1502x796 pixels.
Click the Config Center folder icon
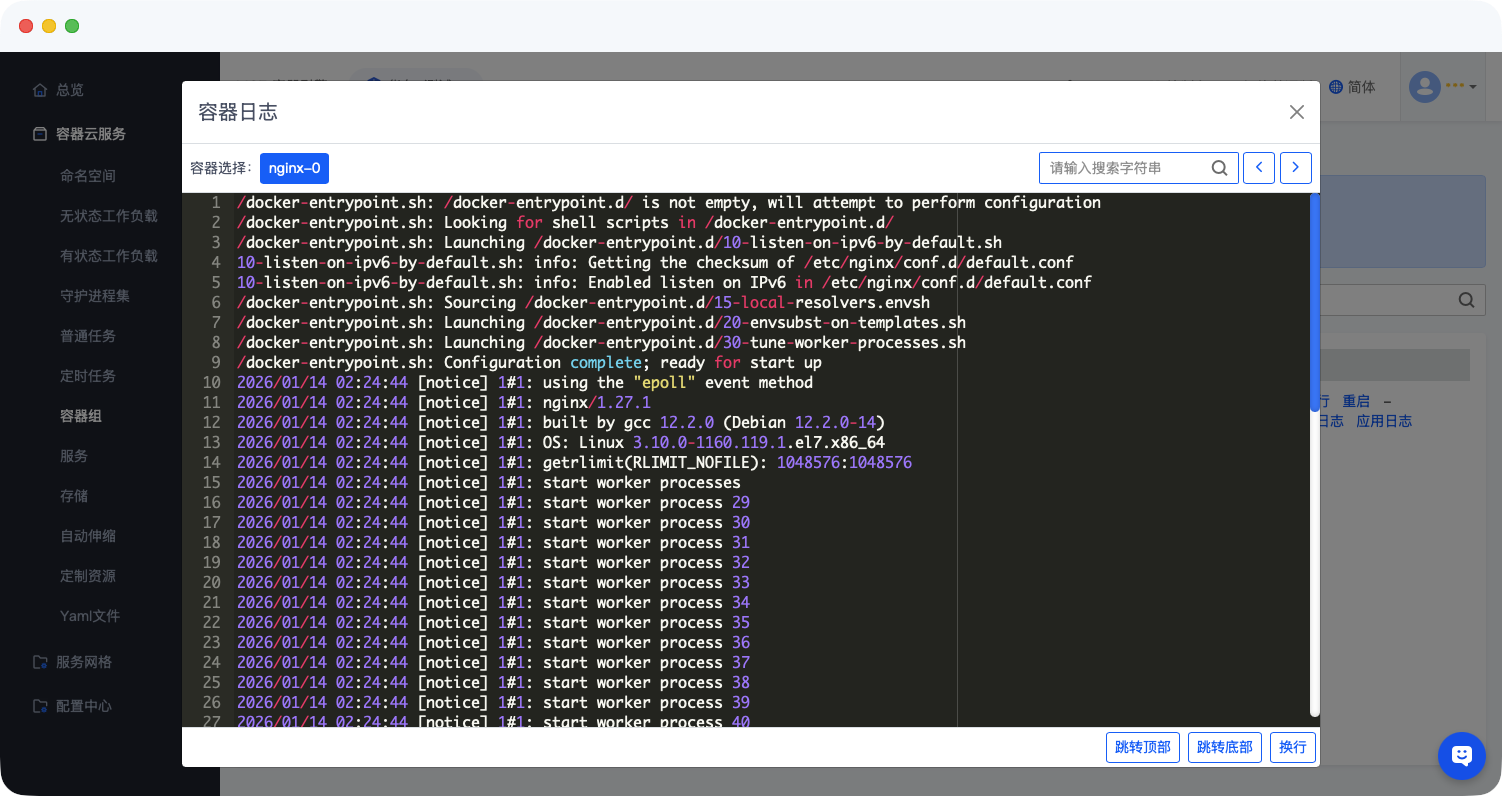(40, 706)
